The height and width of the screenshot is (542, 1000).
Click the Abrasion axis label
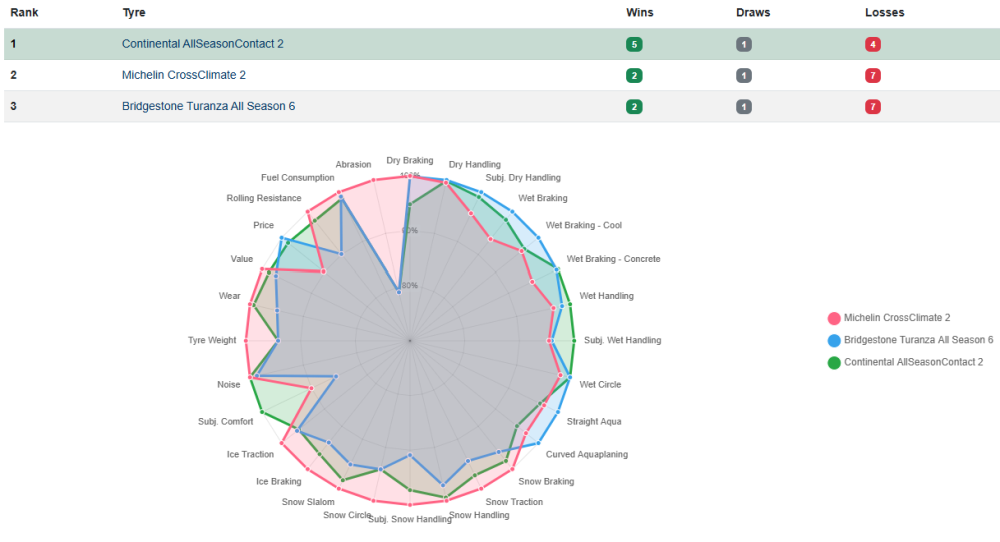[x=353, y=165]
